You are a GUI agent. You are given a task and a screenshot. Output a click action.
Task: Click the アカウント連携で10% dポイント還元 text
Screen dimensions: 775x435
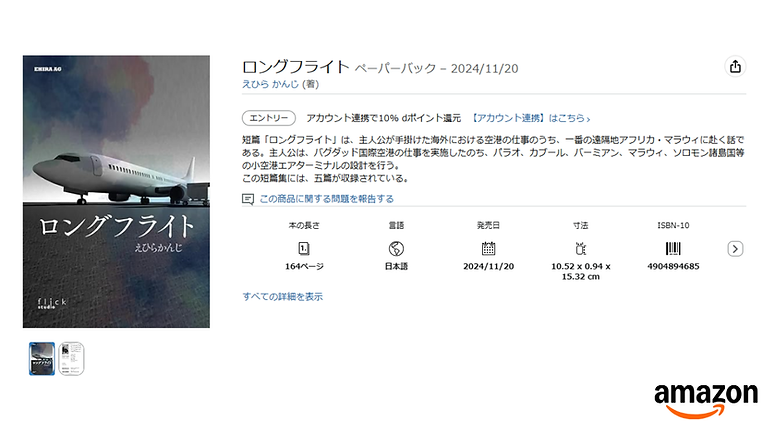pos(384,118)
